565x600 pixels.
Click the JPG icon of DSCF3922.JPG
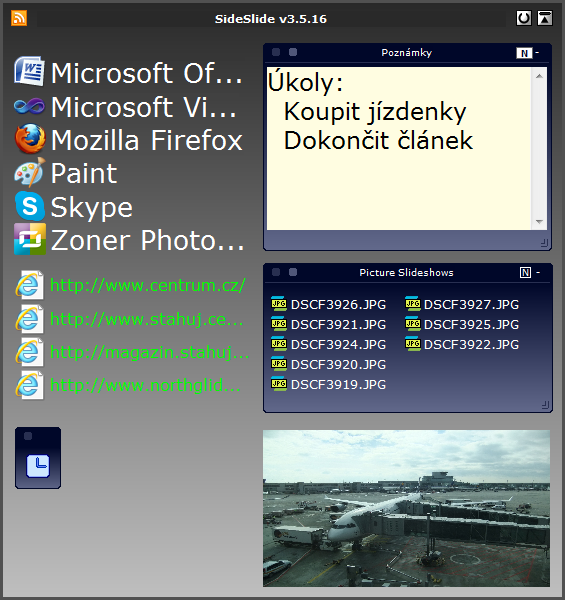tap(413, 343)
